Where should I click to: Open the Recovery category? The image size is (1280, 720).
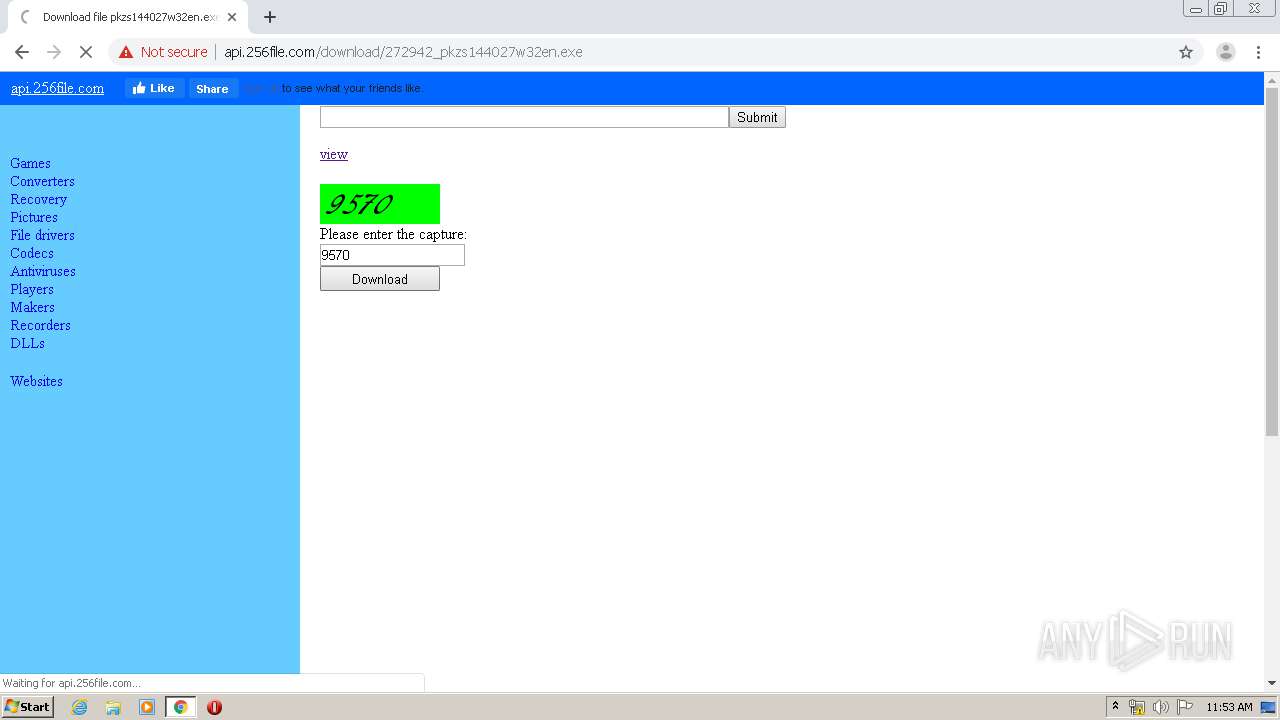(x=38, y=199)
